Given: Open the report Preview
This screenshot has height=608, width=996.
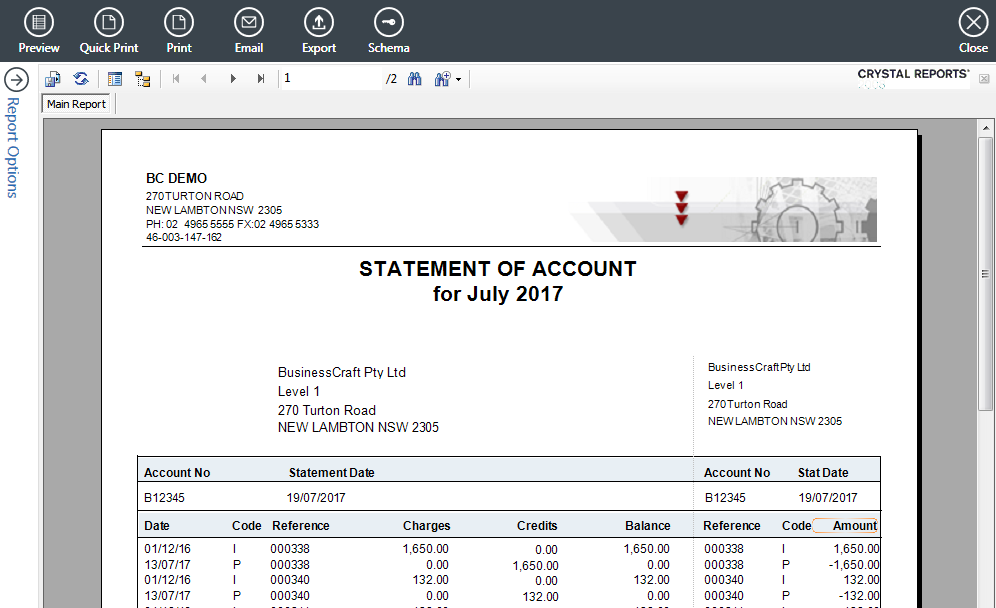Looking at the screenshot, I should point(39,30).
